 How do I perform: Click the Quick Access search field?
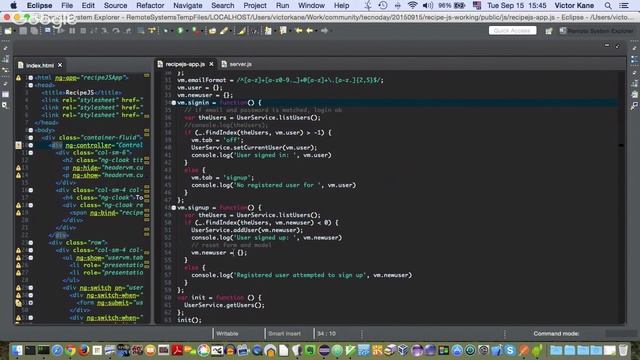pos(512,31)
